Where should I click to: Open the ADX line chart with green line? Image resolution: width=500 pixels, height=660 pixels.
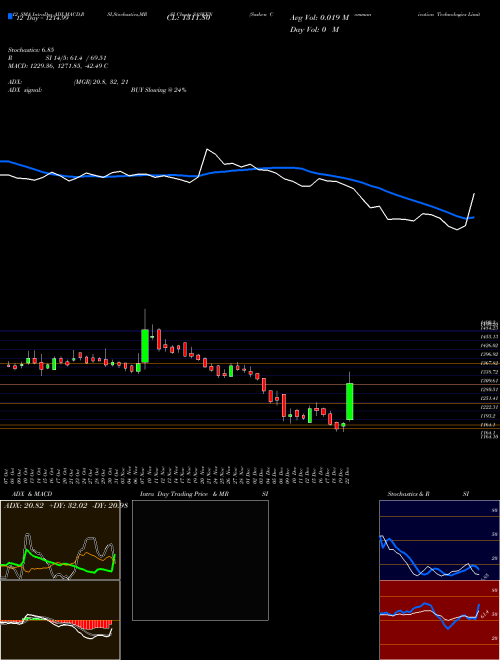pyautogui.click(x=60, y=540)
